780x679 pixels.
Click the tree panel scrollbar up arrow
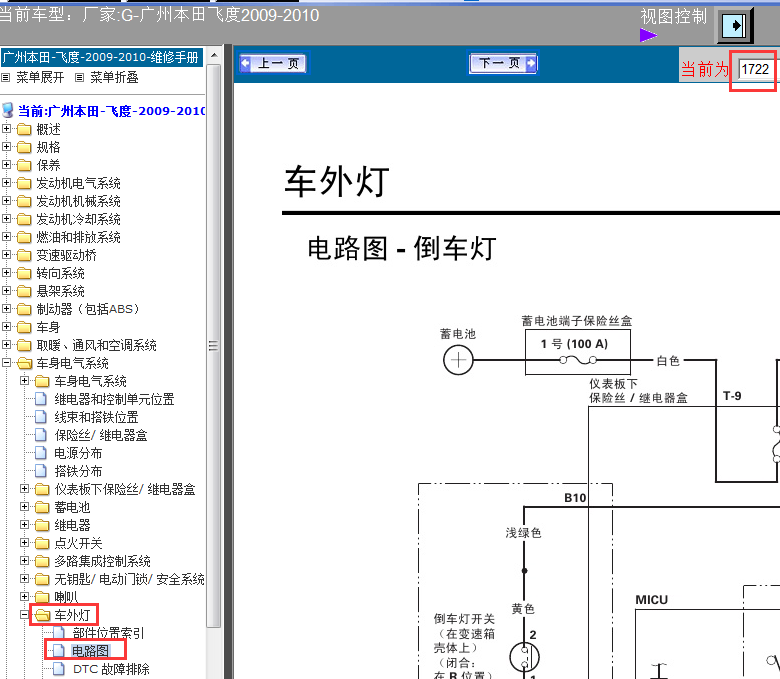214,55
